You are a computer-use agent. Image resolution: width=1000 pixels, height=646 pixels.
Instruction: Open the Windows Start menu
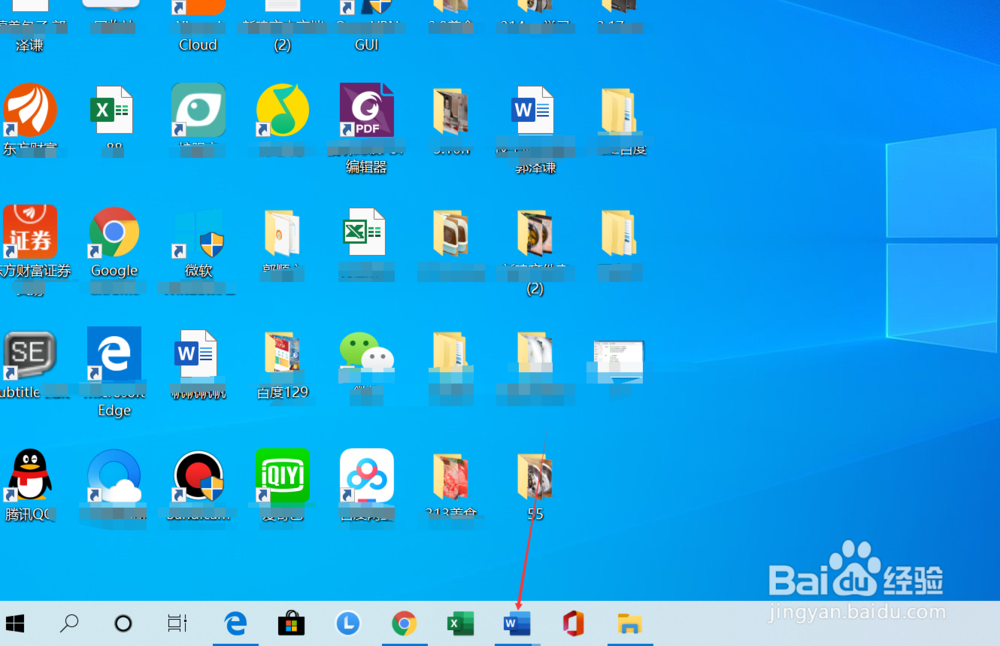click(14, 623)
